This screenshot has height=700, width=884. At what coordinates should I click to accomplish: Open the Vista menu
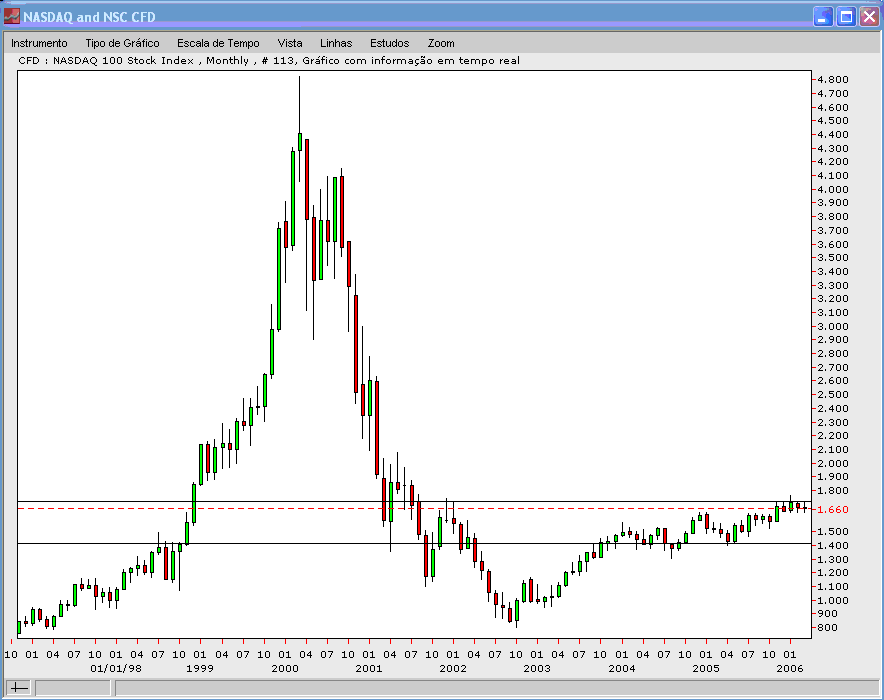point(290,43)
